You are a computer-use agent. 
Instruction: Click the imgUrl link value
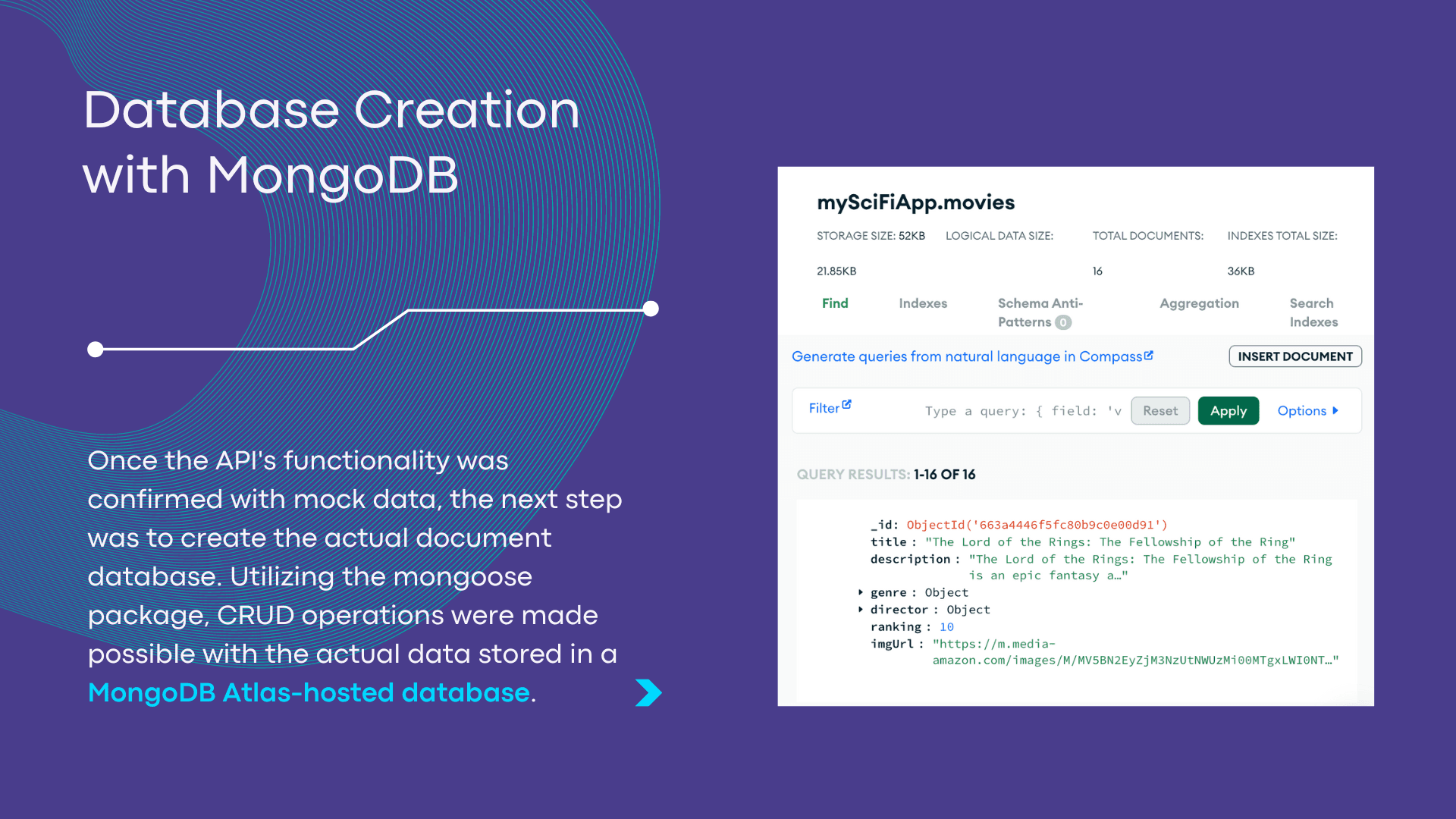(1135, 652)
